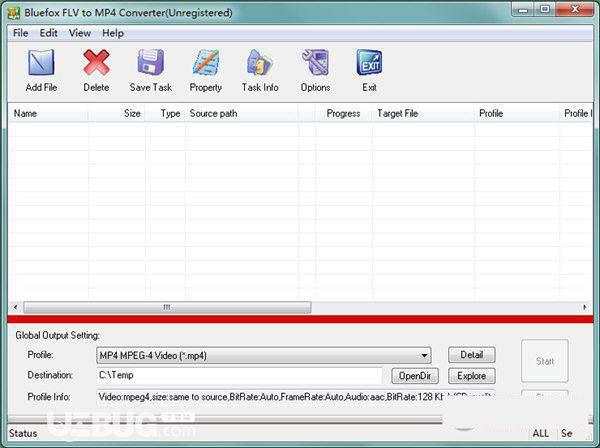
Task: Click the Progress column header
Action: [344, 114]
